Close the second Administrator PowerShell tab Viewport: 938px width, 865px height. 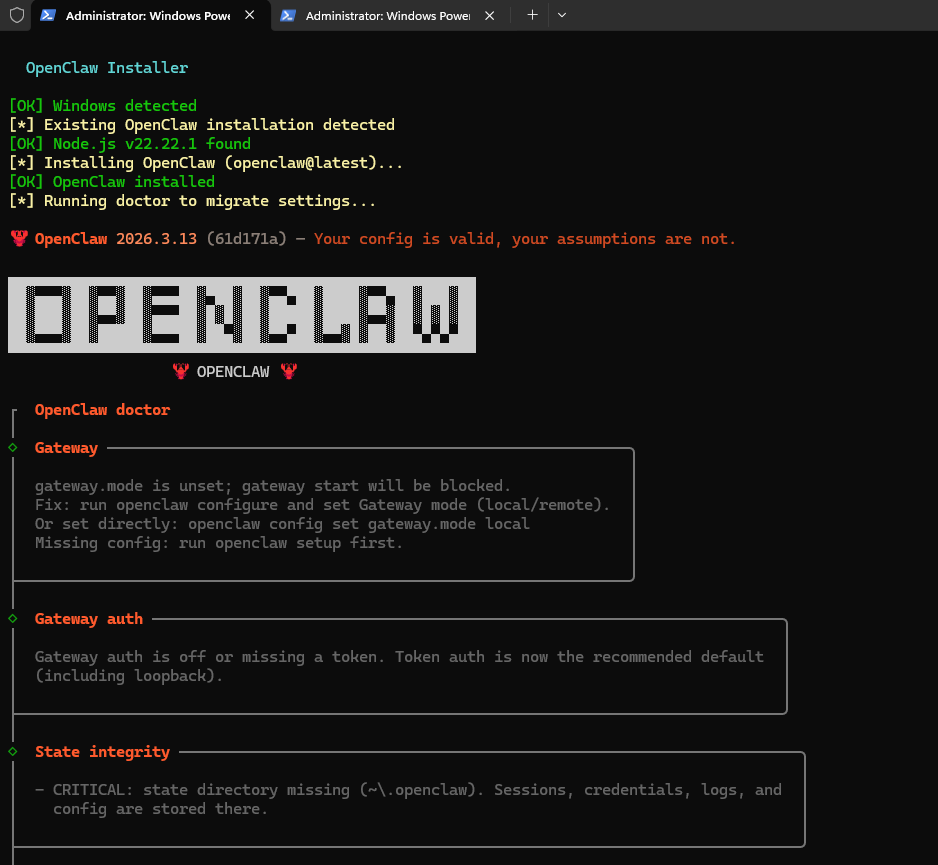tap(489, 16)
